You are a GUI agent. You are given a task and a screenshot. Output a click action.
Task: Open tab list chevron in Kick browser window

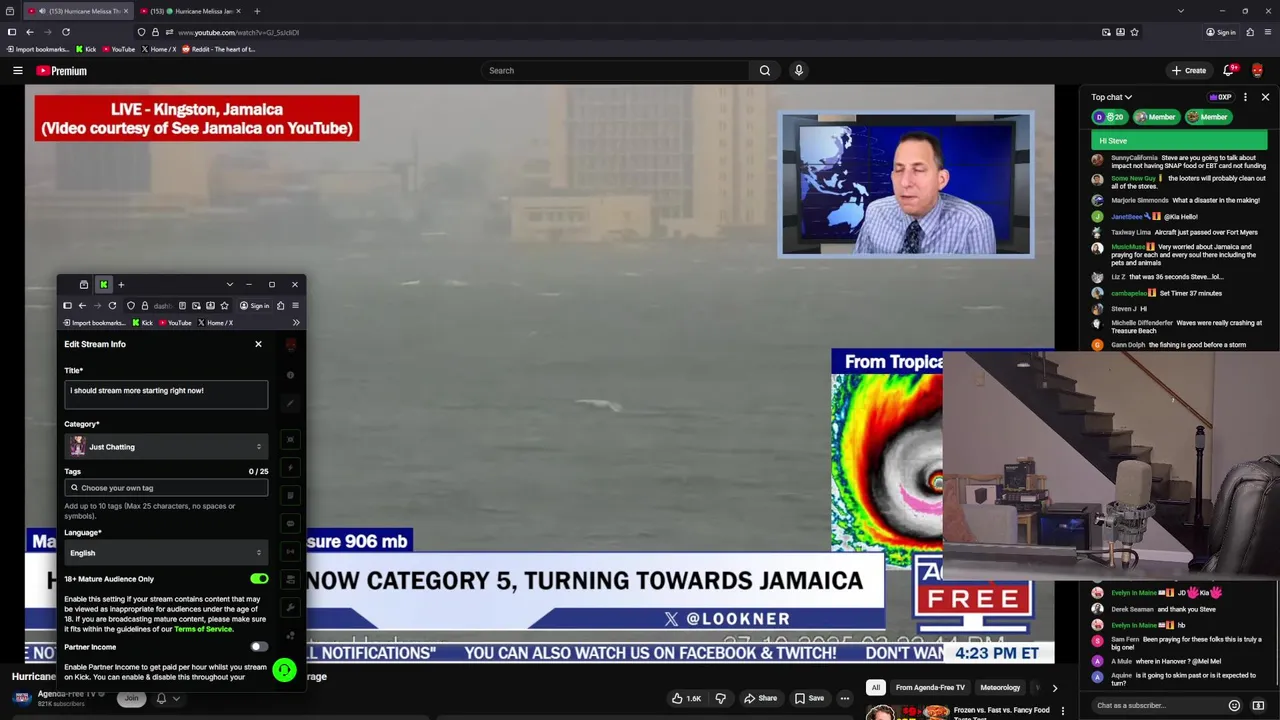pos(230,285)
